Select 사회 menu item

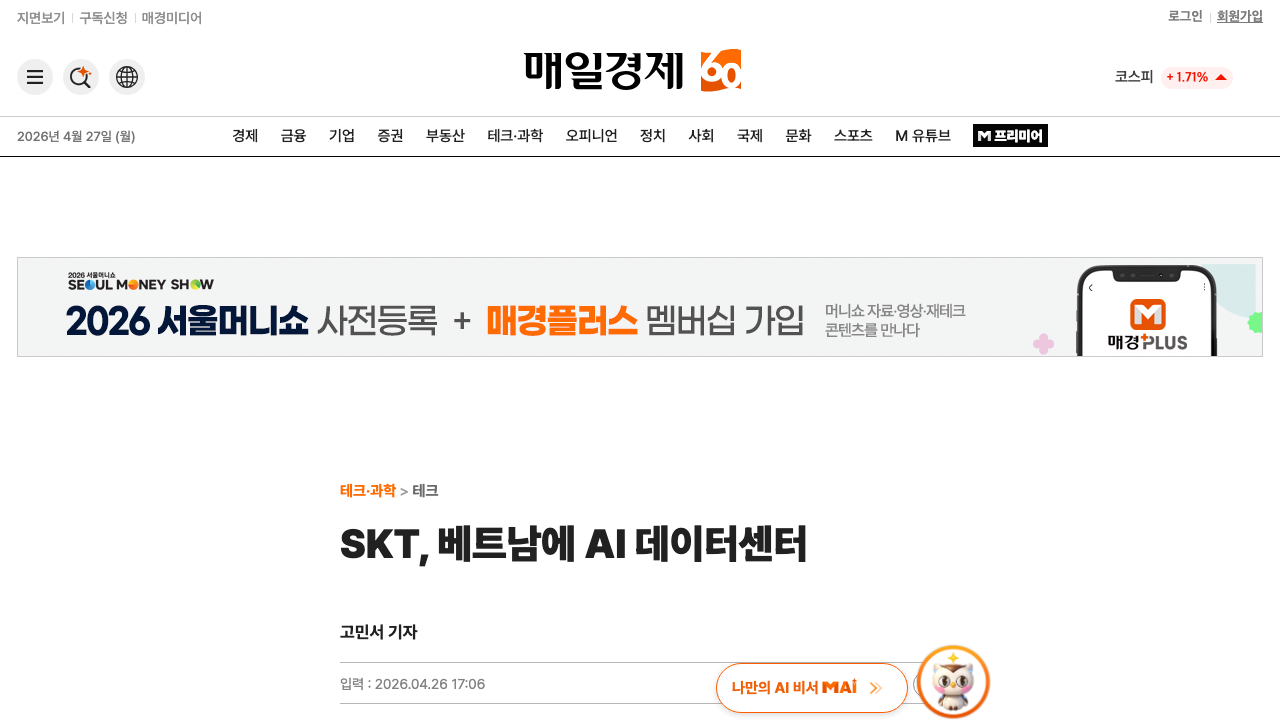pyautogui.click(x=701, y=136)
